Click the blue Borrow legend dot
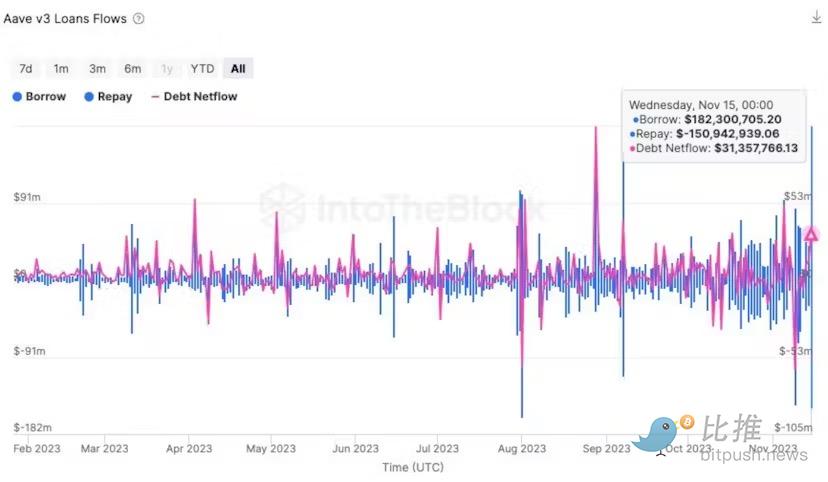 point(17,97)
